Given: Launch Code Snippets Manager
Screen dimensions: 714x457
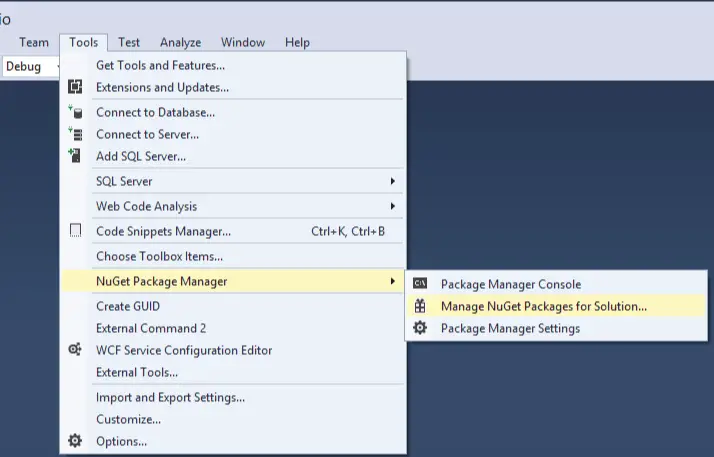Looking at the screenshot, I should point(233,231).
